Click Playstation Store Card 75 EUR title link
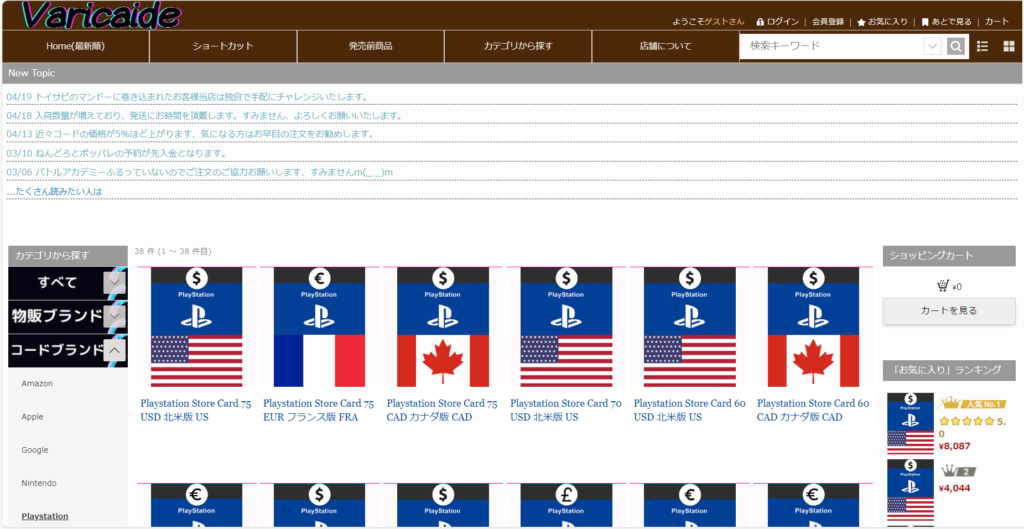The width and height of the screenshot is (1024, 529). click(319, 410)
